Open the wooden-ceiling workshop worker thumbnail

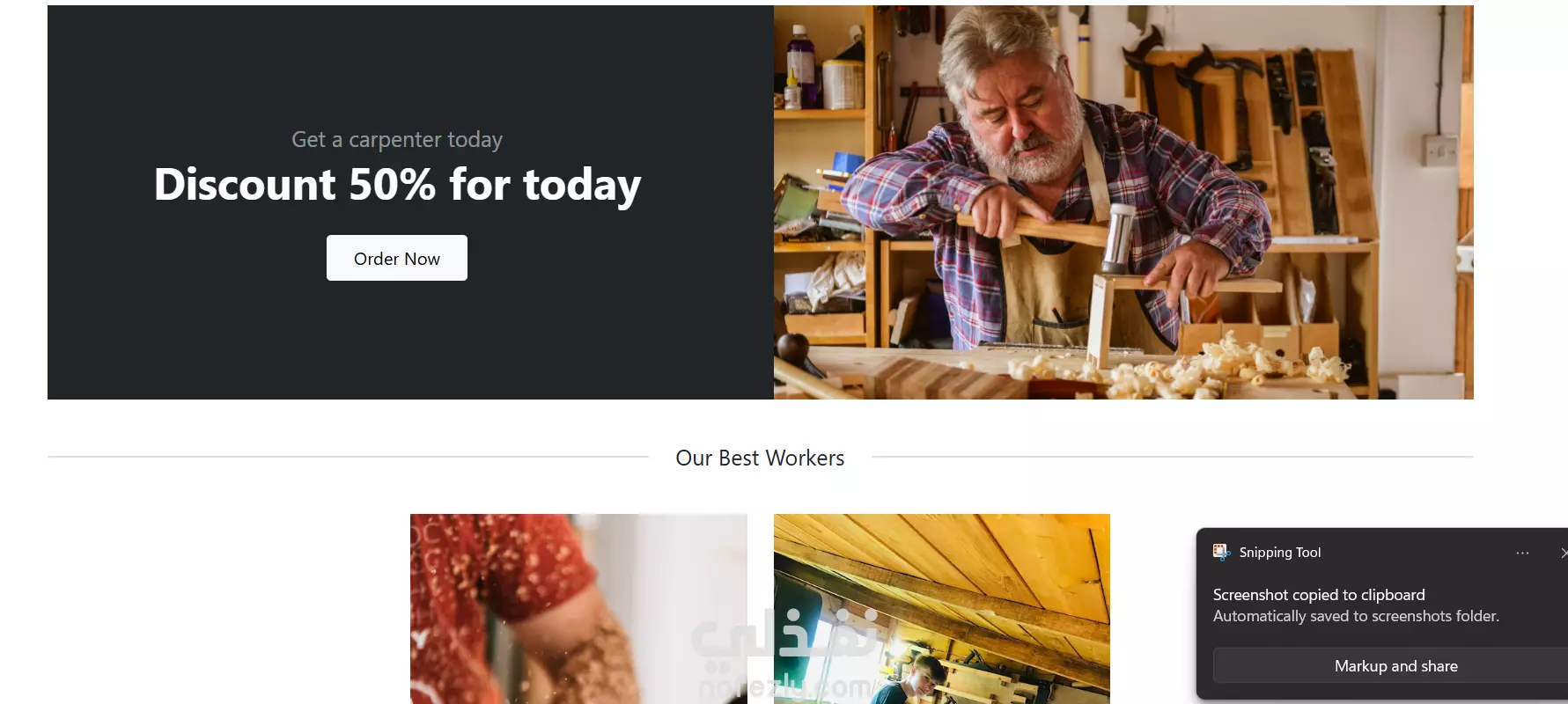(x=941, y=609)
